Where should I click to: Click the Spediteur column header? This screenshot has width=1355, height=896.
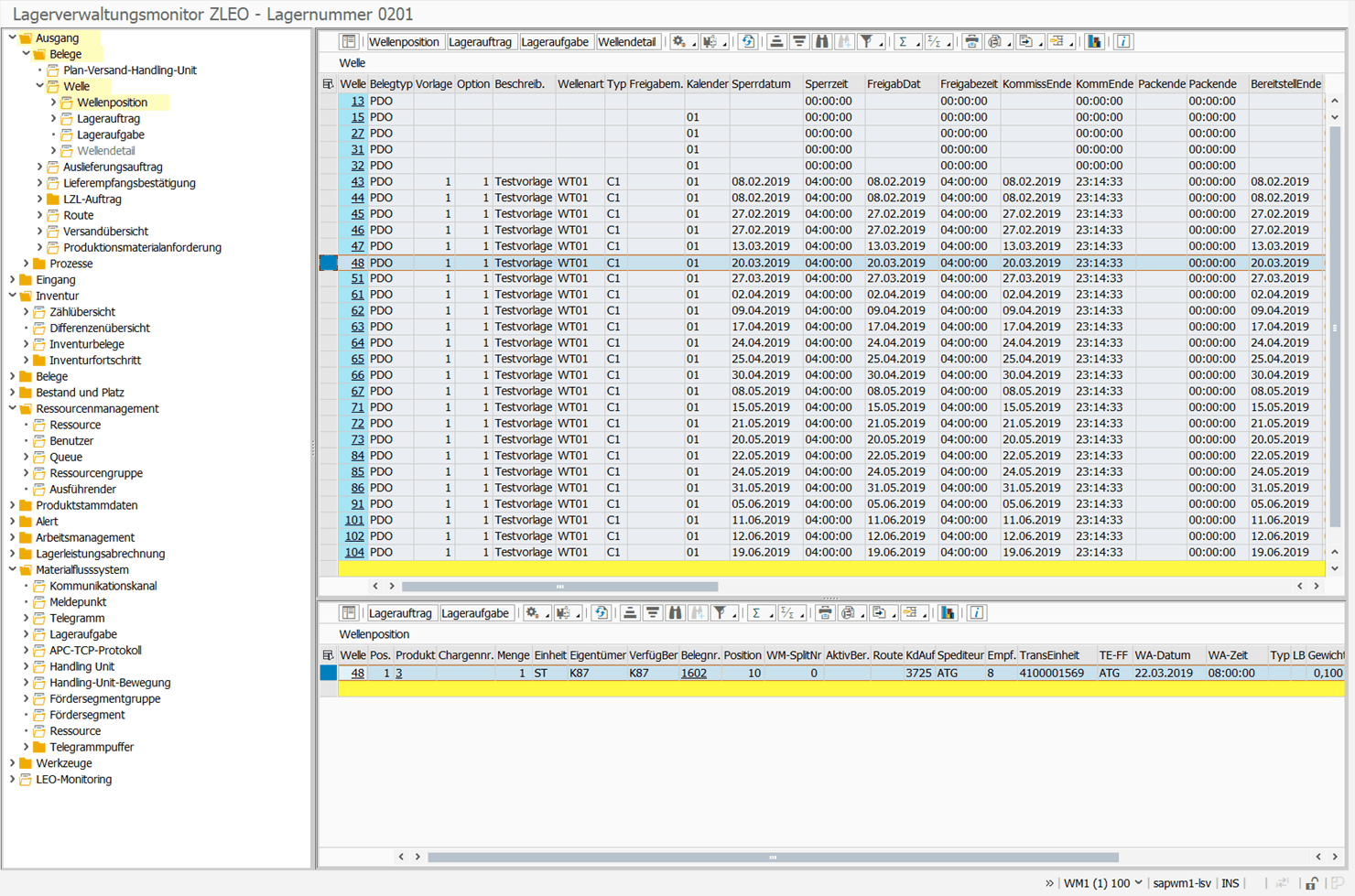pyautogui.click(x=959, y=655)
